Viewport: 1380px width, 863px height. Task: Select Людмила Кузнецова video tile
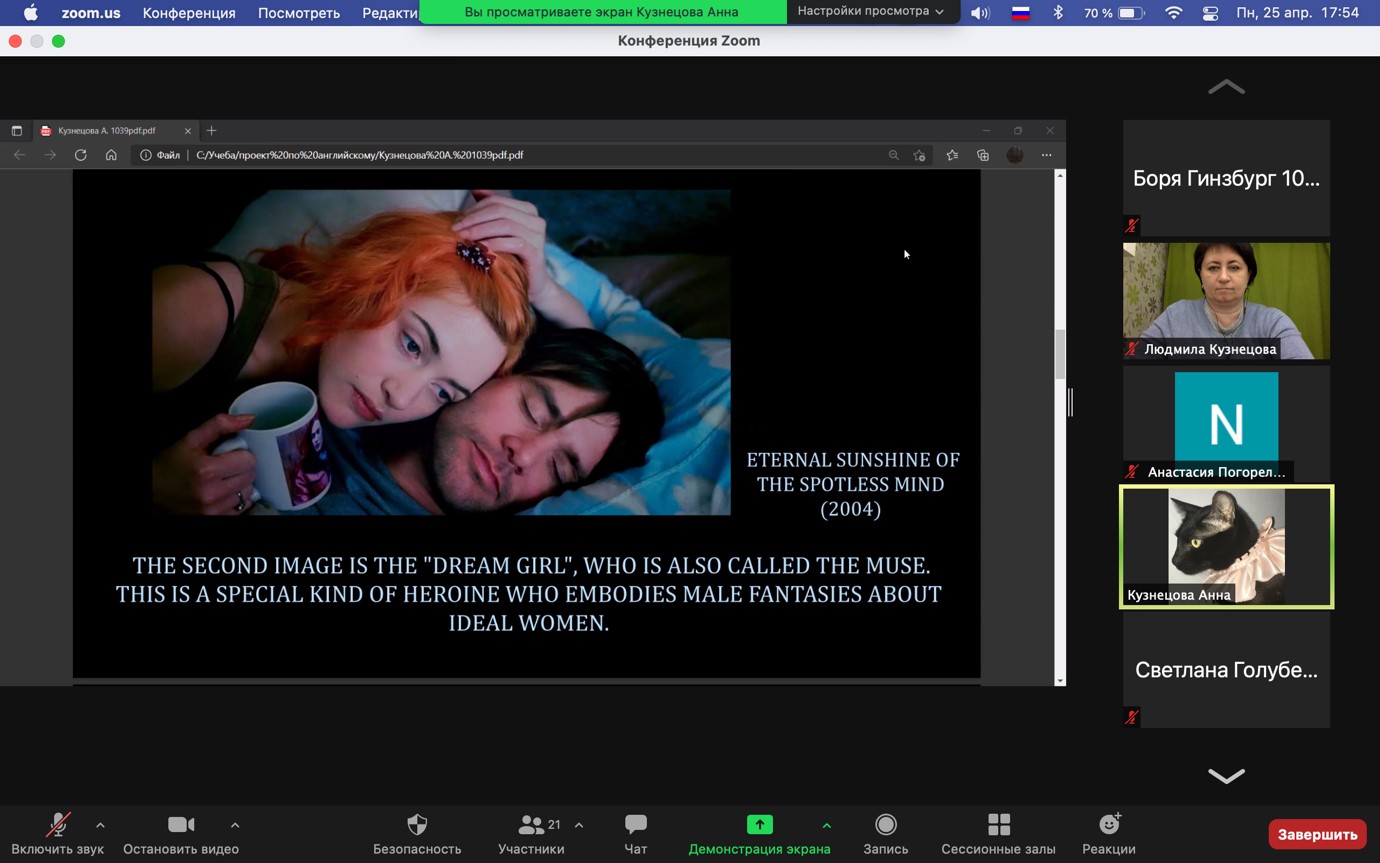[x=1226, y=301]
